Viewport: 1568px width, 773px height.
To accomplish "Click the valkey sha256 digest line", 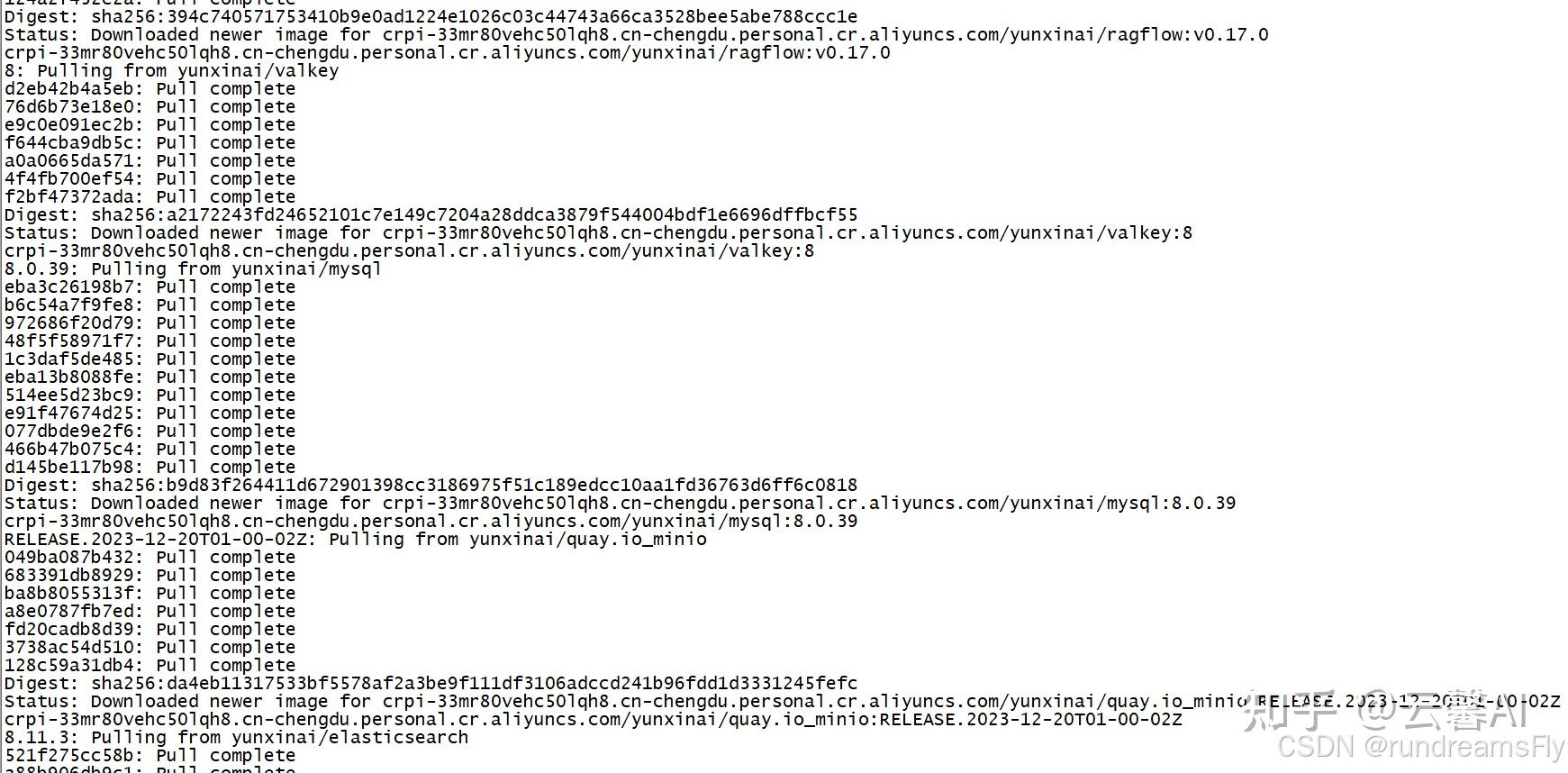I will (431, 215).
